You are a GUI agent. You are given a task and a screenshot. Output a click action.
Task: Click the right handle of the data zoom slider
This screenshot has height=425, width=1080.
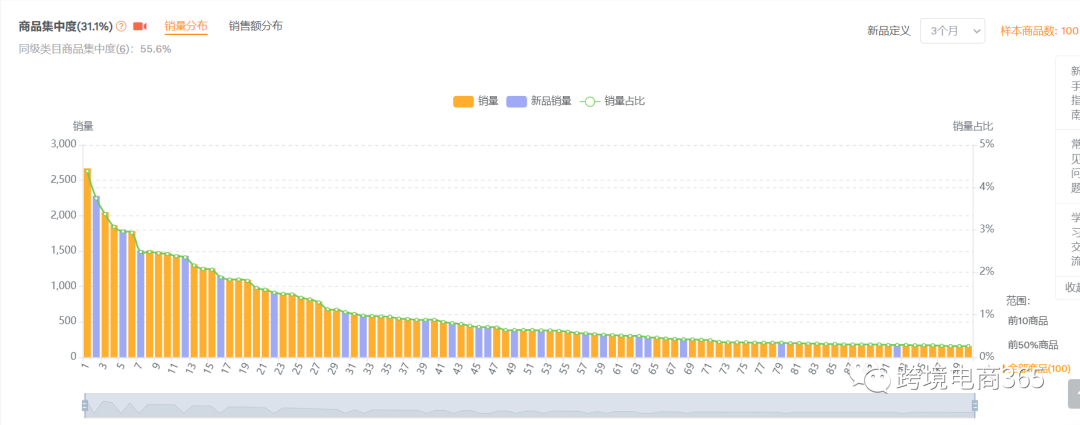coord(975,405)
